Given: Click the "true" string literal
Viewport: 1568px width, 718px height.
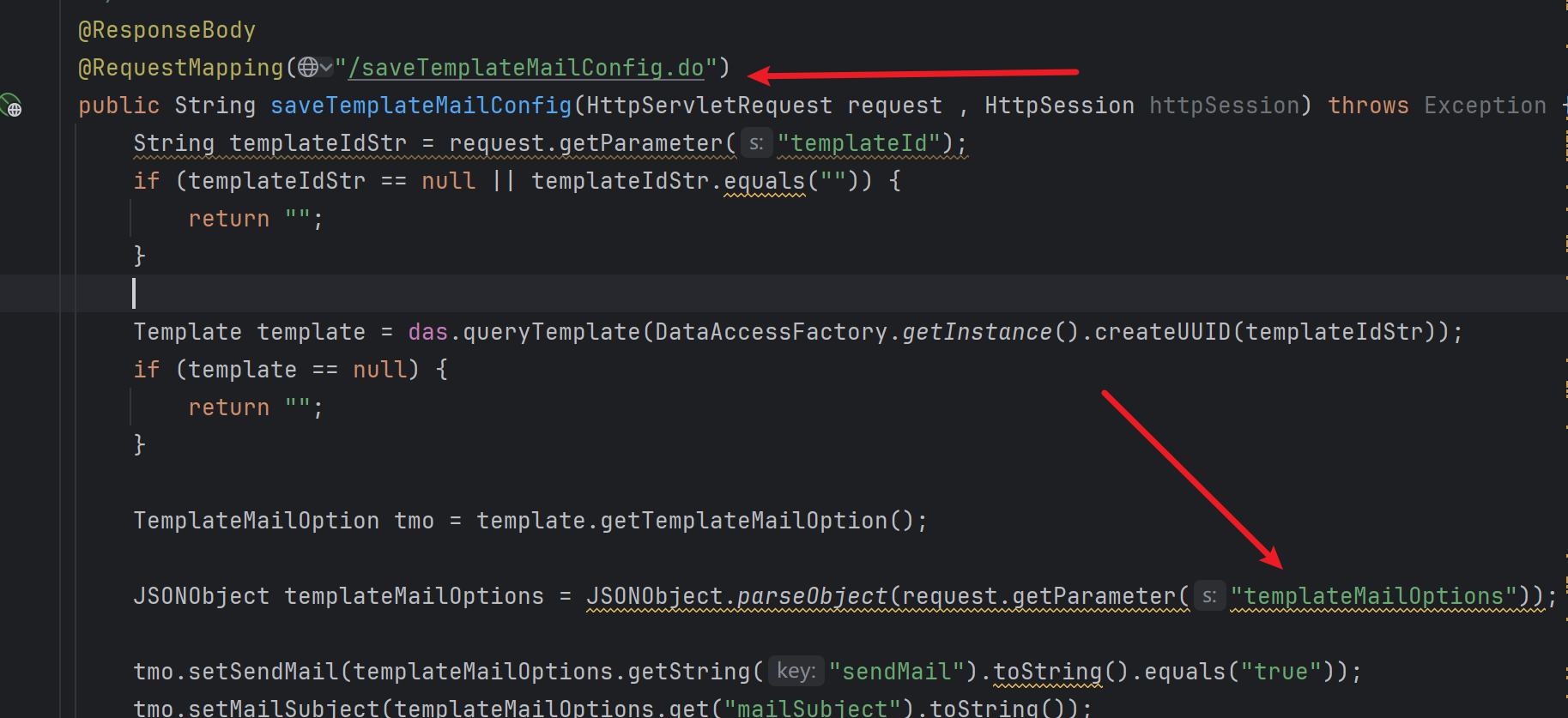Looking at the screenshot, I should click(x=1281, y=672).
